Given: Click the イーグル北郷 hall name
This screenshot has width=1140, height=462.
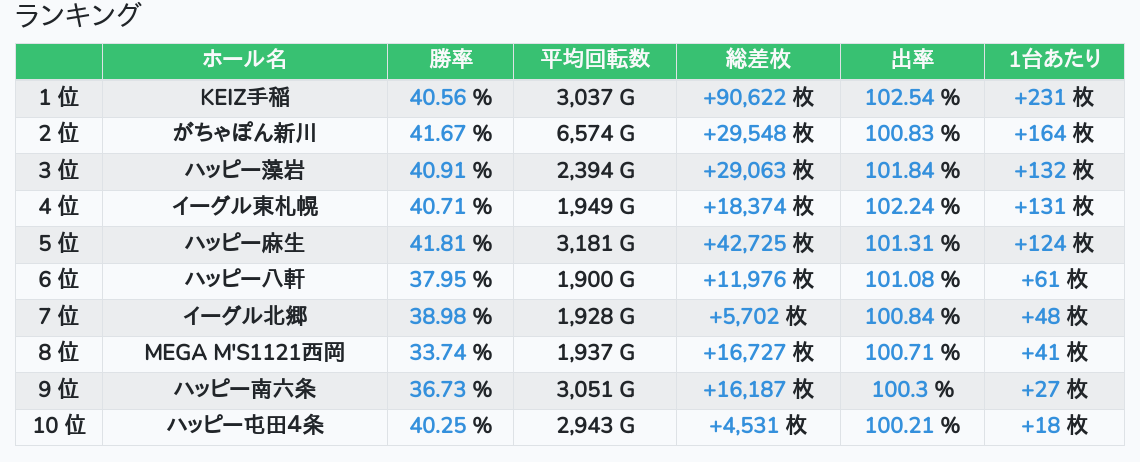Looking at the screenshot, I should click(245, 317).
